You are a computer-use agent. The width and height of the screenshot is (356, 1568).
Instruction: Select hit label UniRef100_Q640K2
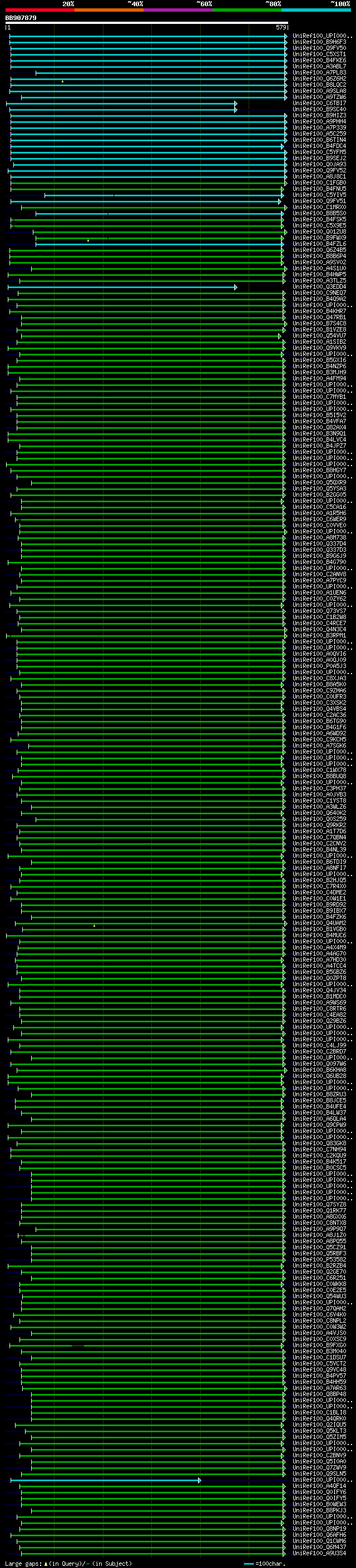click(319, 813)
